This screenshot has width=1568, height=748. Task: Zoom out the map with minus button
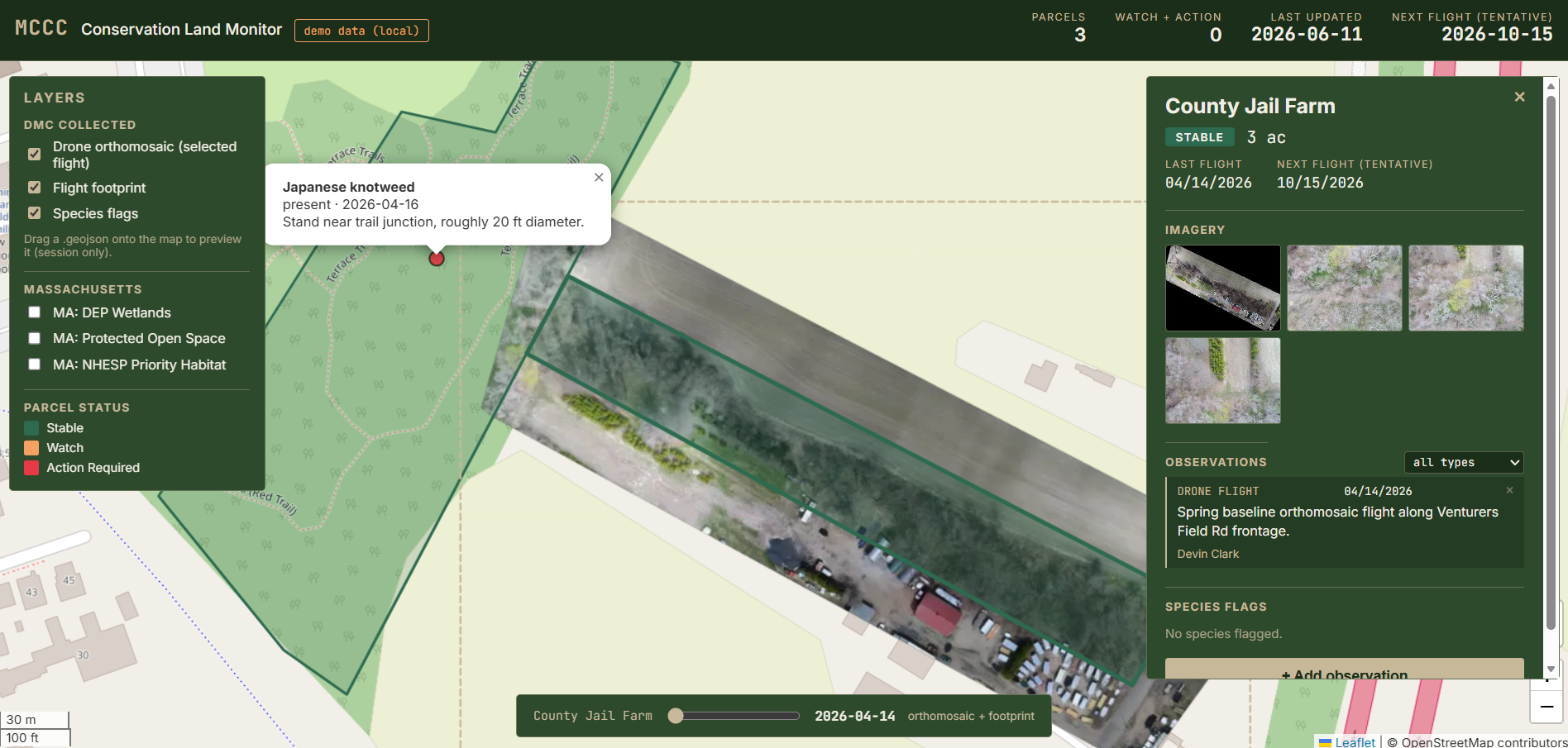tap(1546, 707)
